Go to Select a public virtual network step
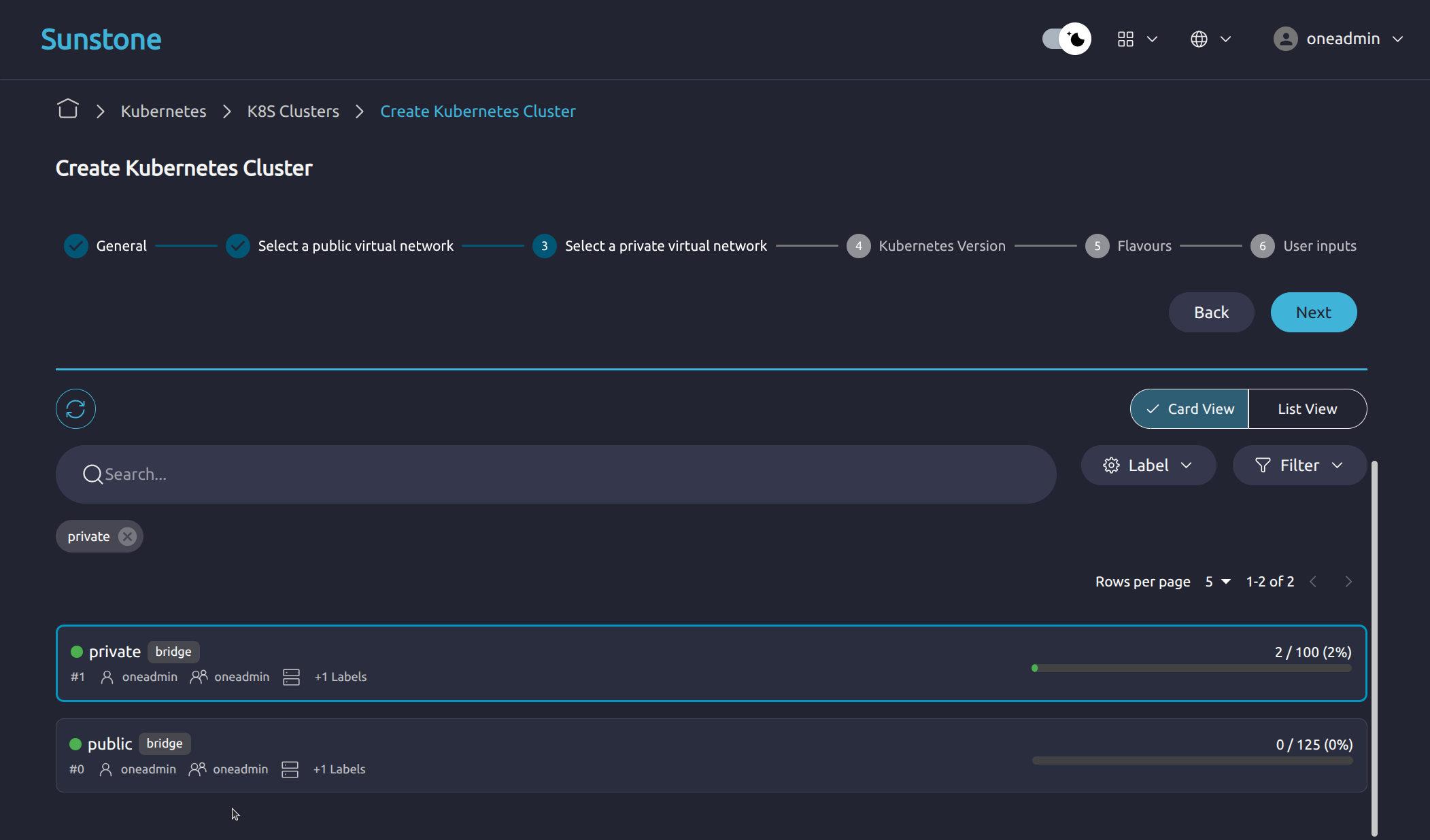 click(339, 245)
